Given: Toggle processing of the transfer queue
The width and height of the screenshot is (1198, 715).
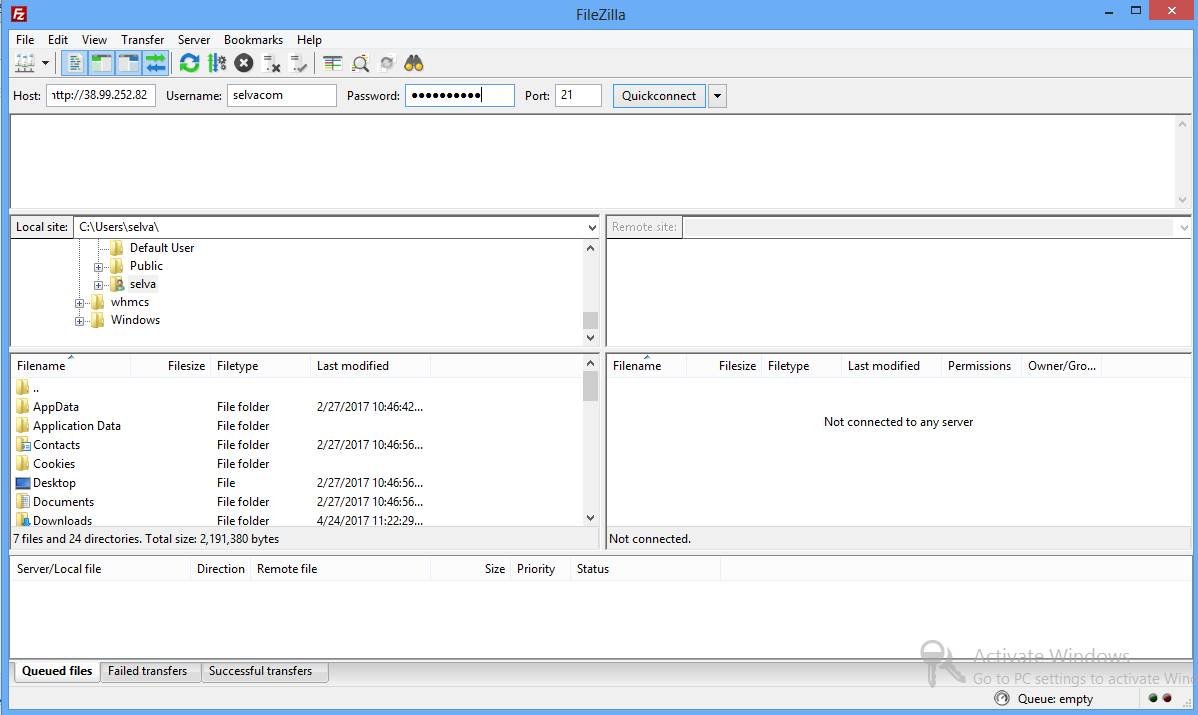Looking at the screenshot, I should click(217, 63).
